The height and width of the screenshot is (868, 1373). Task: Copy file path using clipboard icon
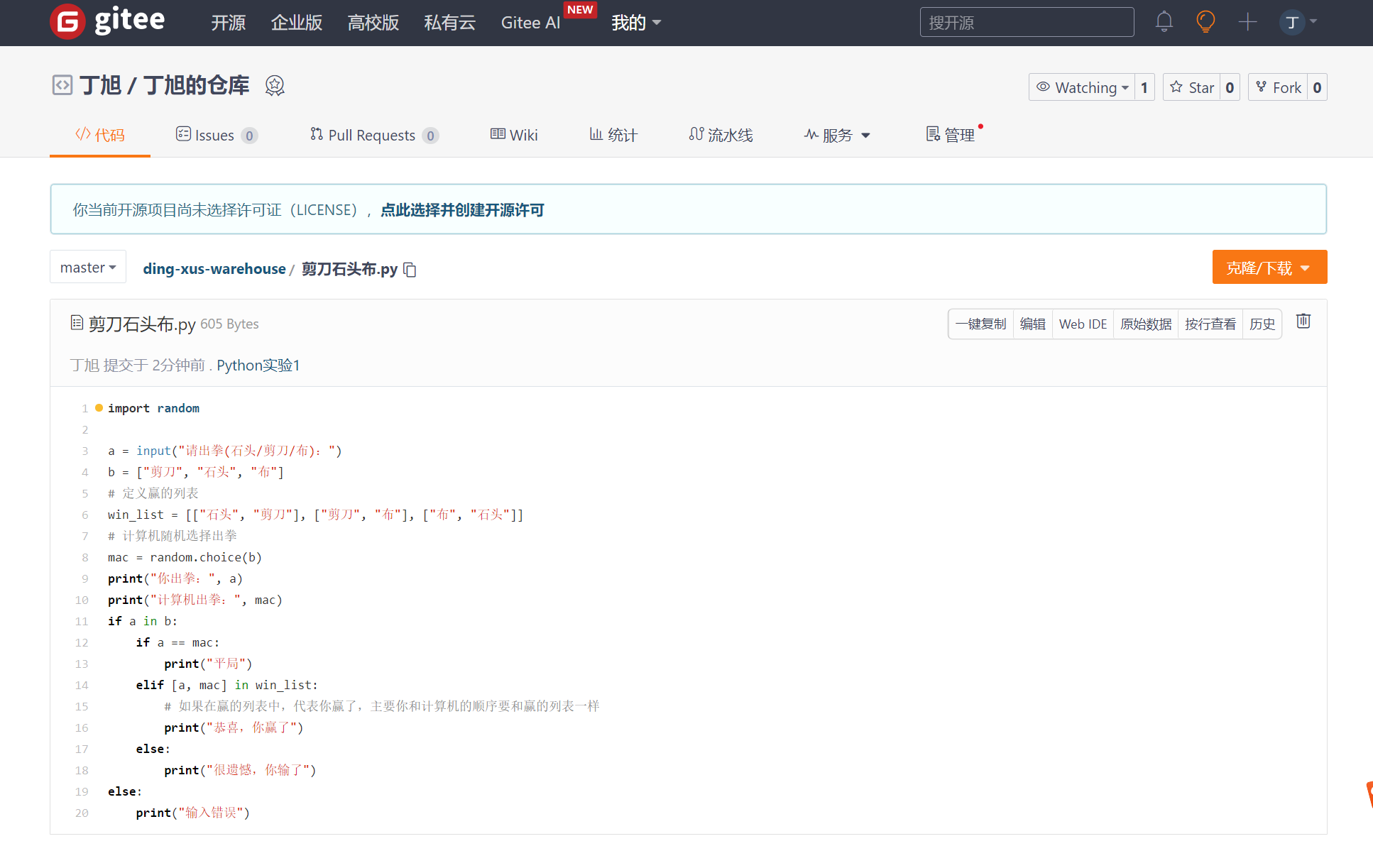tap(410, 270)
